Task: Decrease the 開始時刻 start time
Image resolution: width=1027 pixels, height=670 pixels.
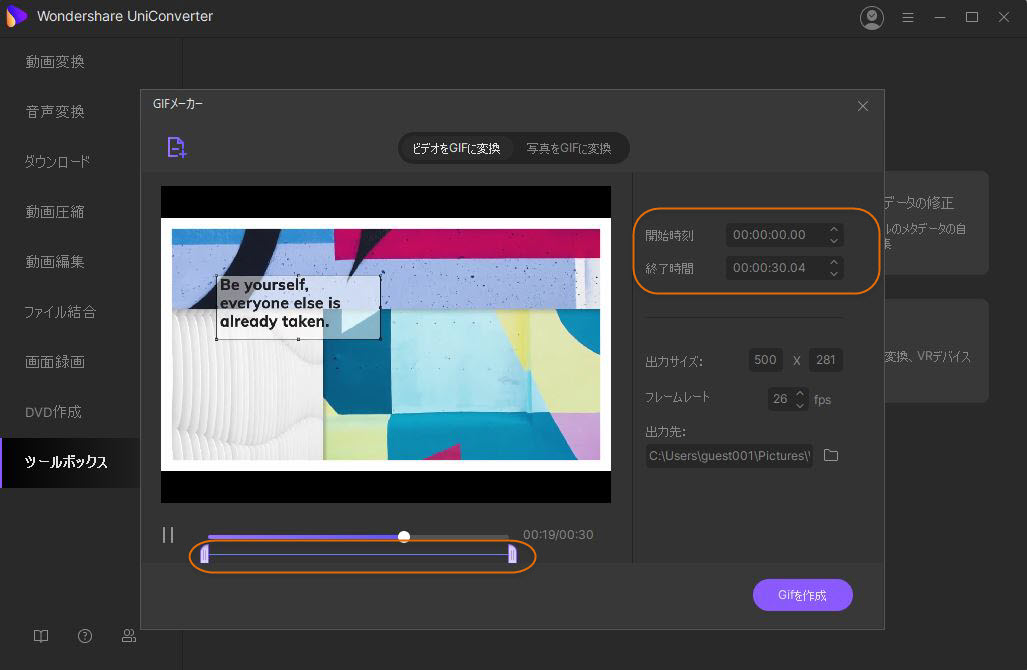Action: point(834,240)
